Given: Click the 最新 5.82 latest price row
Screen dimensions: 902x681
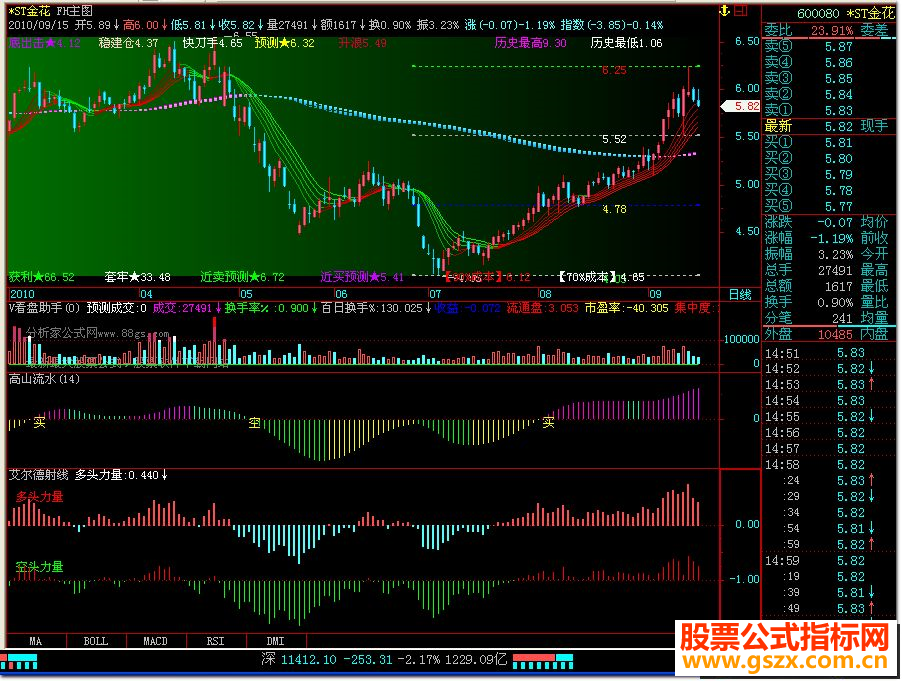Looking at the screenshot, I should 808,127.
